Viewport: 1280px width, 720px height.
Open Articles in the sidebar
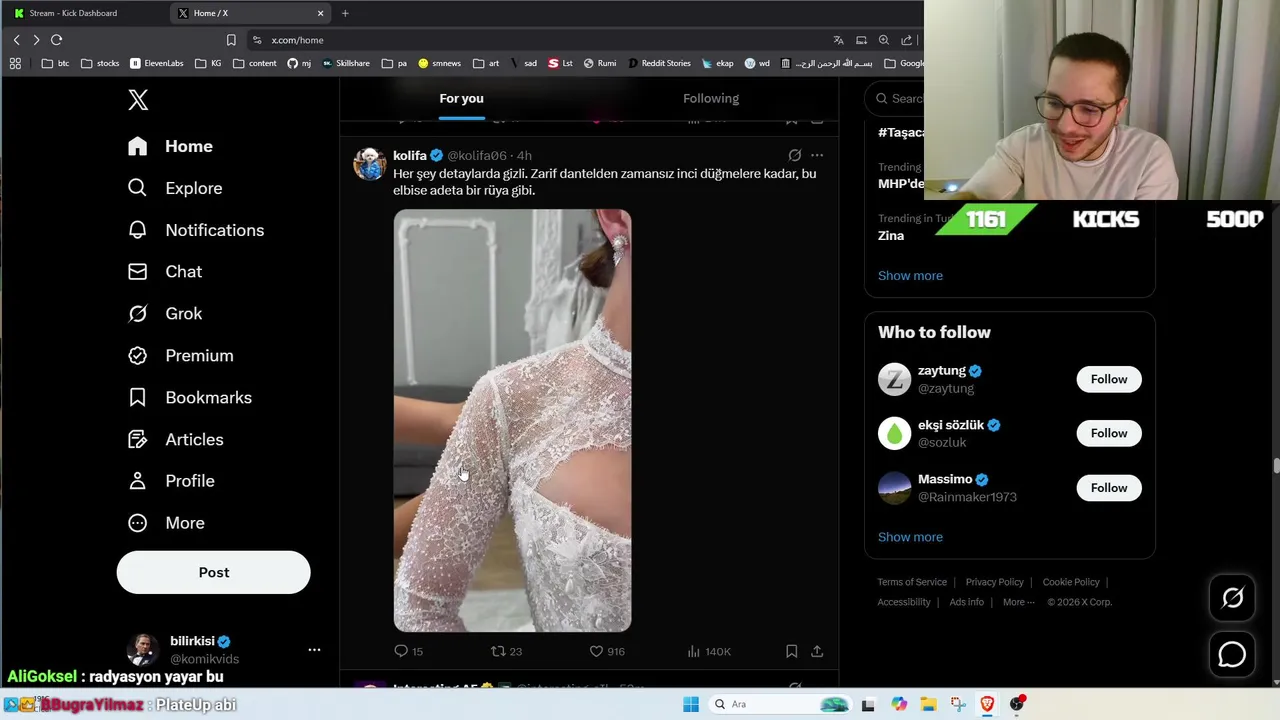[176, 440]
